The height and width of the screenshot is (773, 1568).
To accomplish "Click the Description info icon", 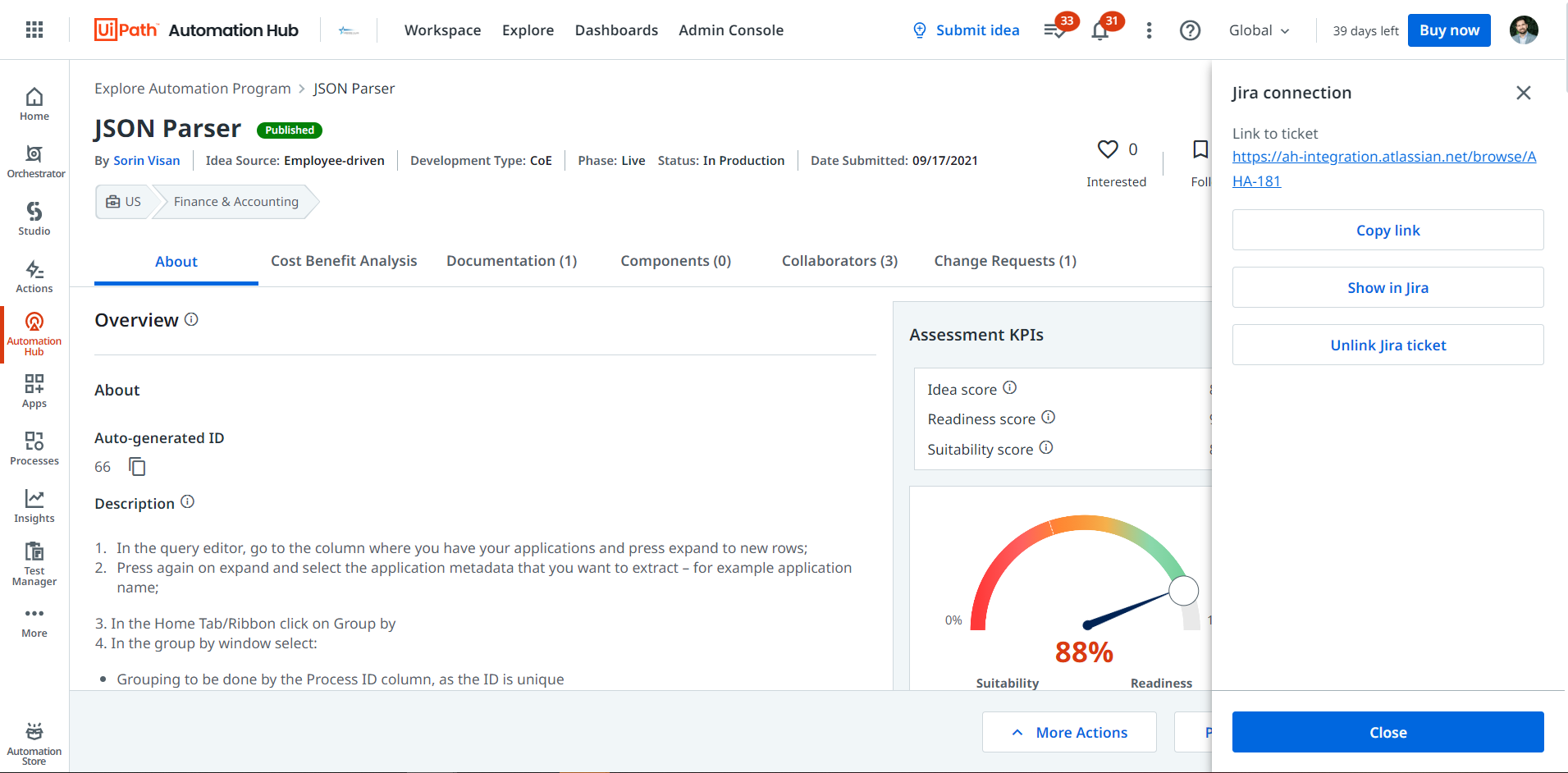I will point(187,501).
